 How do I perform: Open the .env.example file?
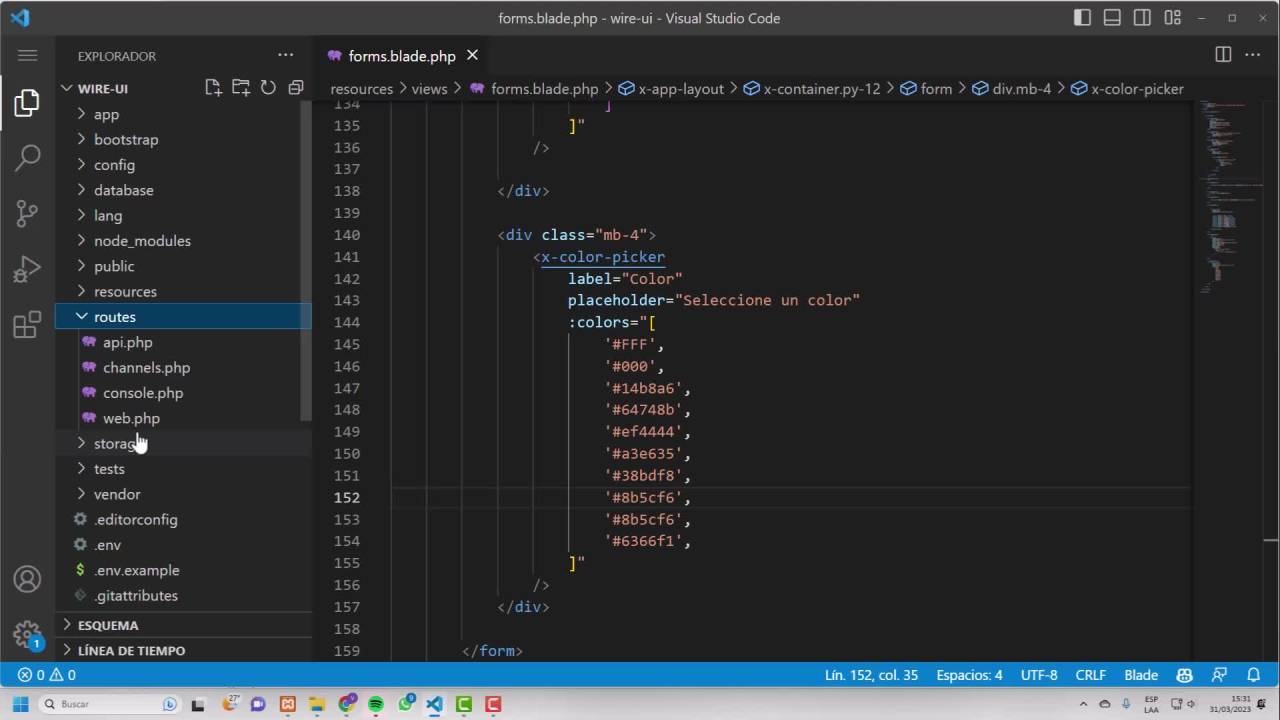point(183,570)
